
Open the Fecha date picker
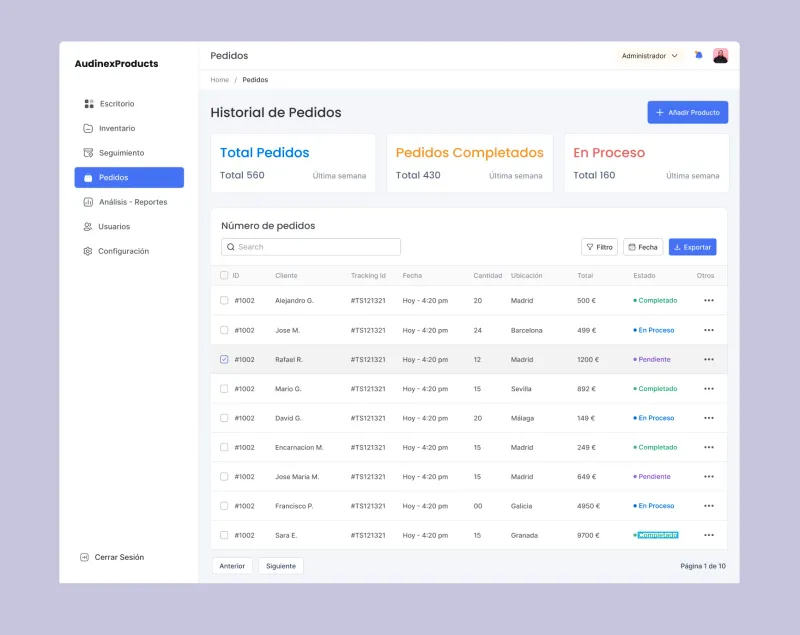click(643, 247)
